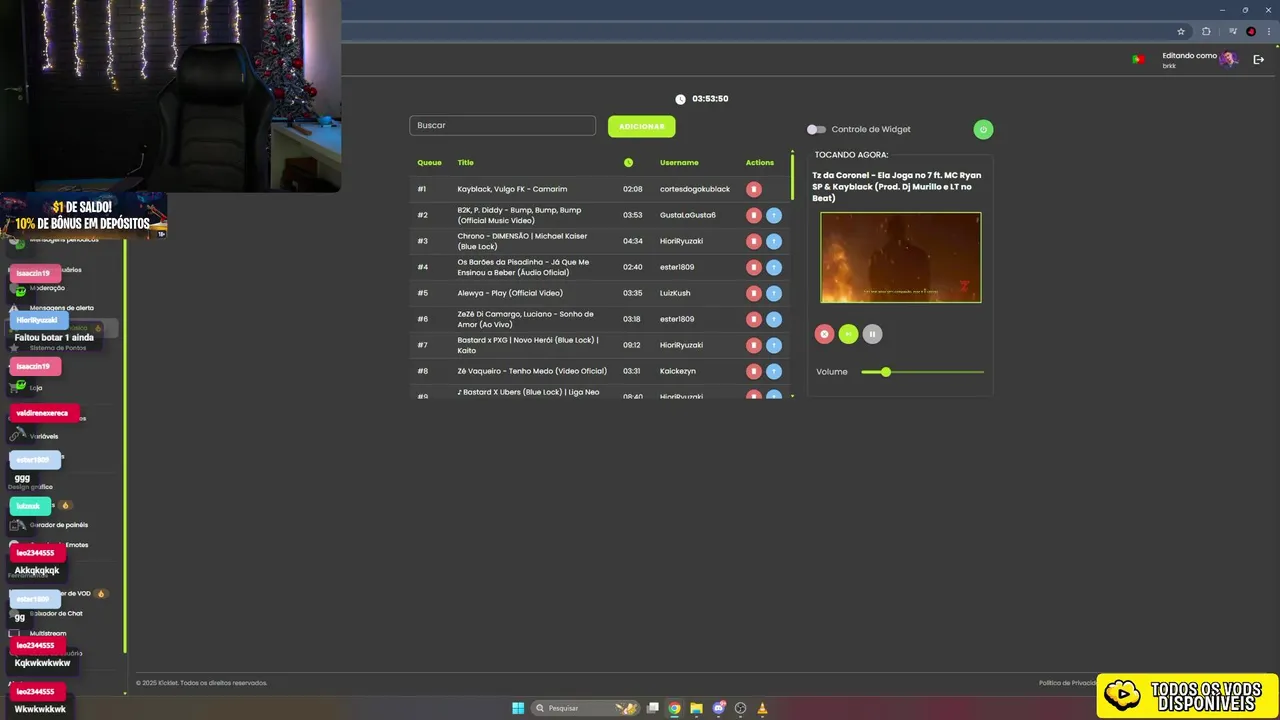Click the Buscar search field
Screen dimensions: 1280x720
pyautogui.click(x=502, y=126)
